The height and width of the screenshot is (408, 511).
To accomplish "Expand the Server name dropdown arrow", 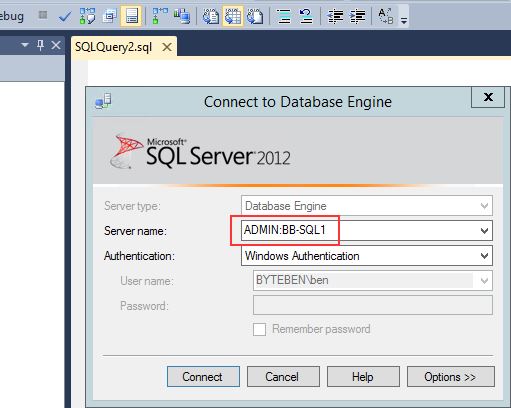I will click(x=484, y=230).
